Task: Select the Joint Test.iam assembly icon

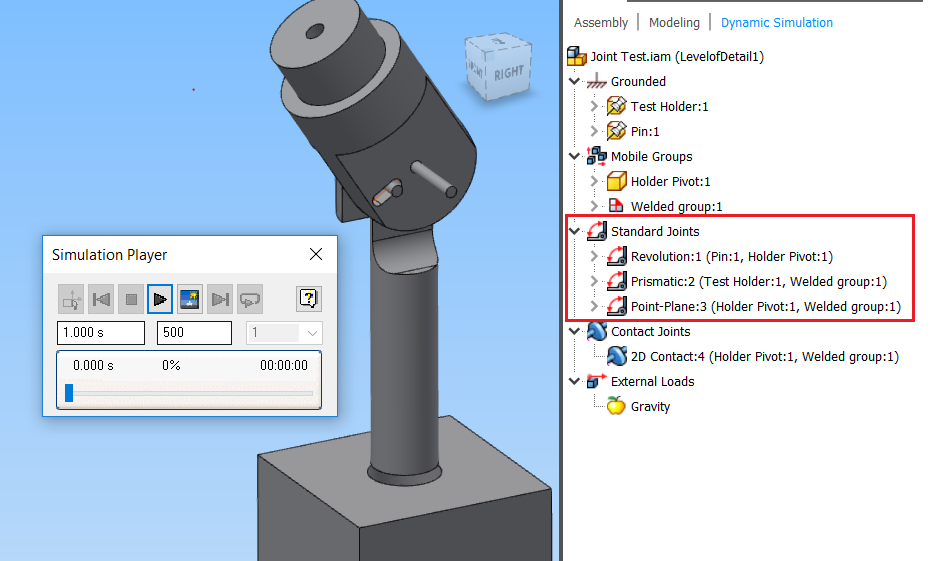Action: click(577, 57)
